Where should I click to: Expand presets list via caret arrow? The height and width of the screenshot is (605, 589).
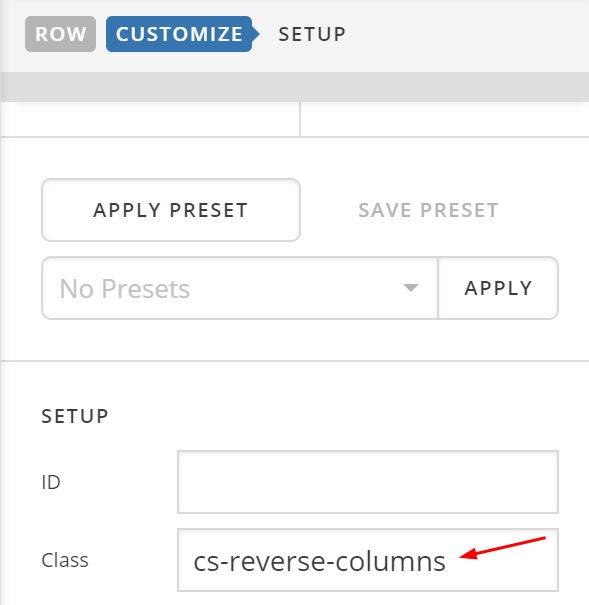coord(410,288)
